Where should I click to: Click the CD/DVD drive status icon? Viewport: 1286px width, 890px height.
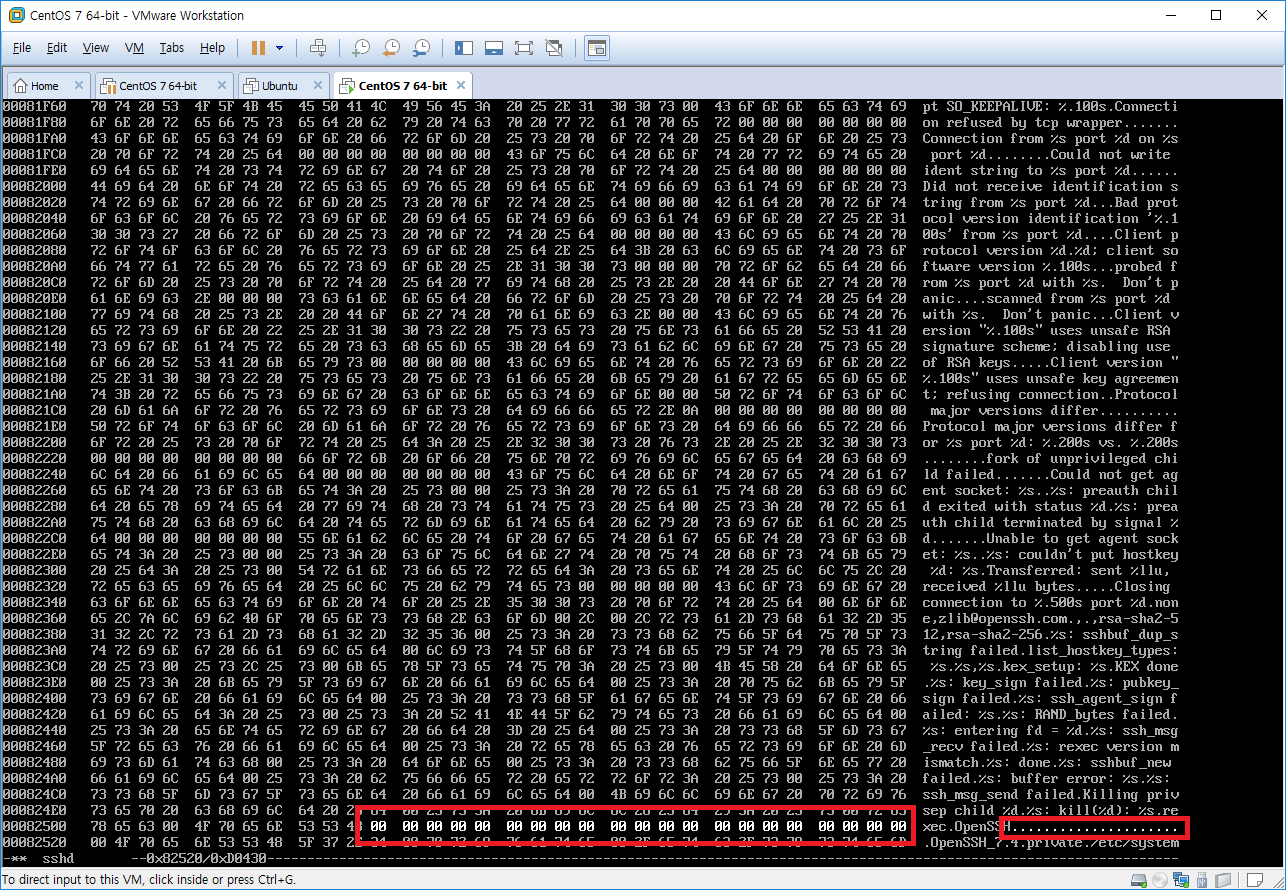coord(1160,880)
